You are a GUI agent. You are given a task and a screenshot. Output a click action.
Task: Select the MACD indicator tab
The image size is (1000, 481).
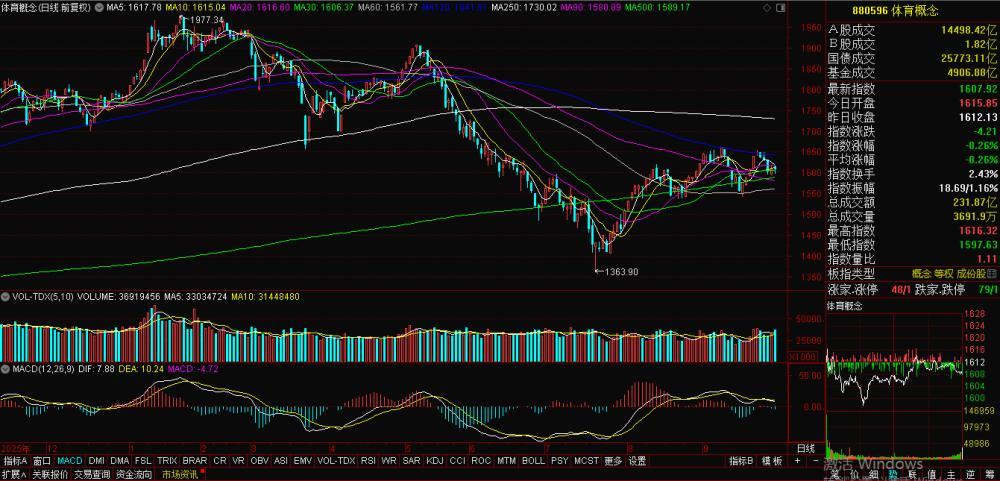pyautogui.click(x=70, y=461)
